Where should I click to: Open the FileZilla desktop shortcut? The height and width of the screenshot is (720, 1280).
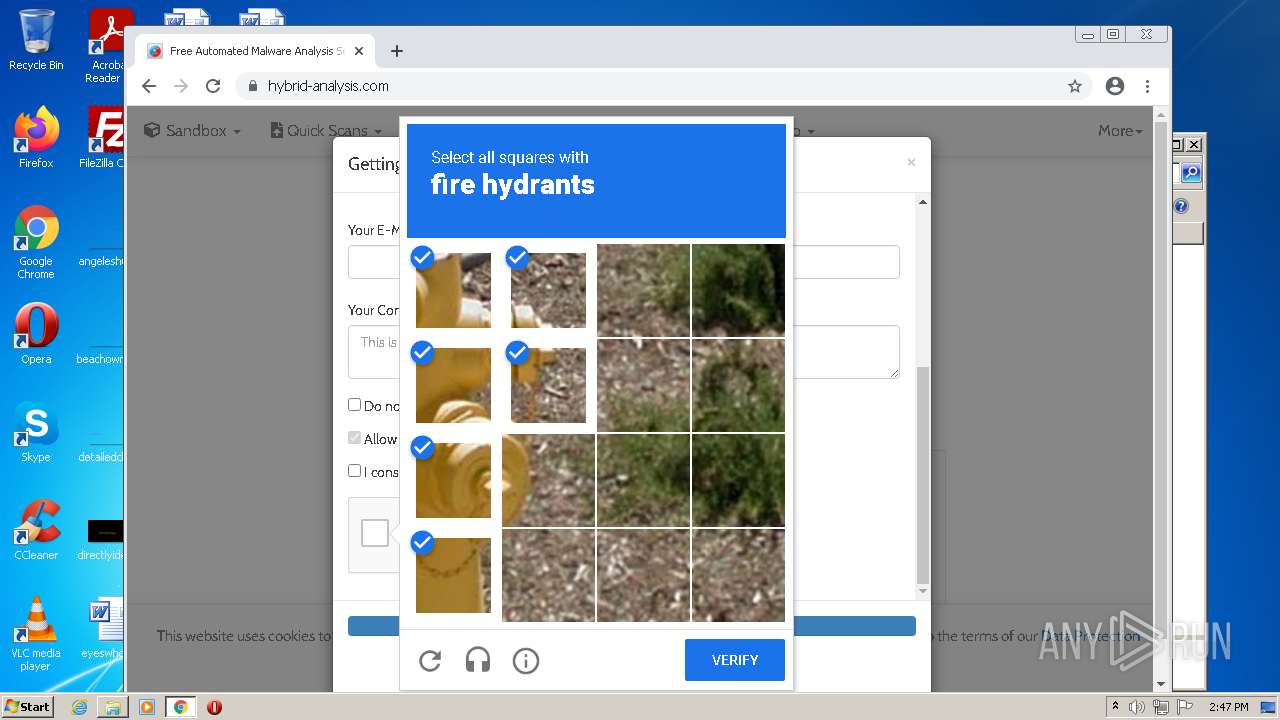coord(104,138)
